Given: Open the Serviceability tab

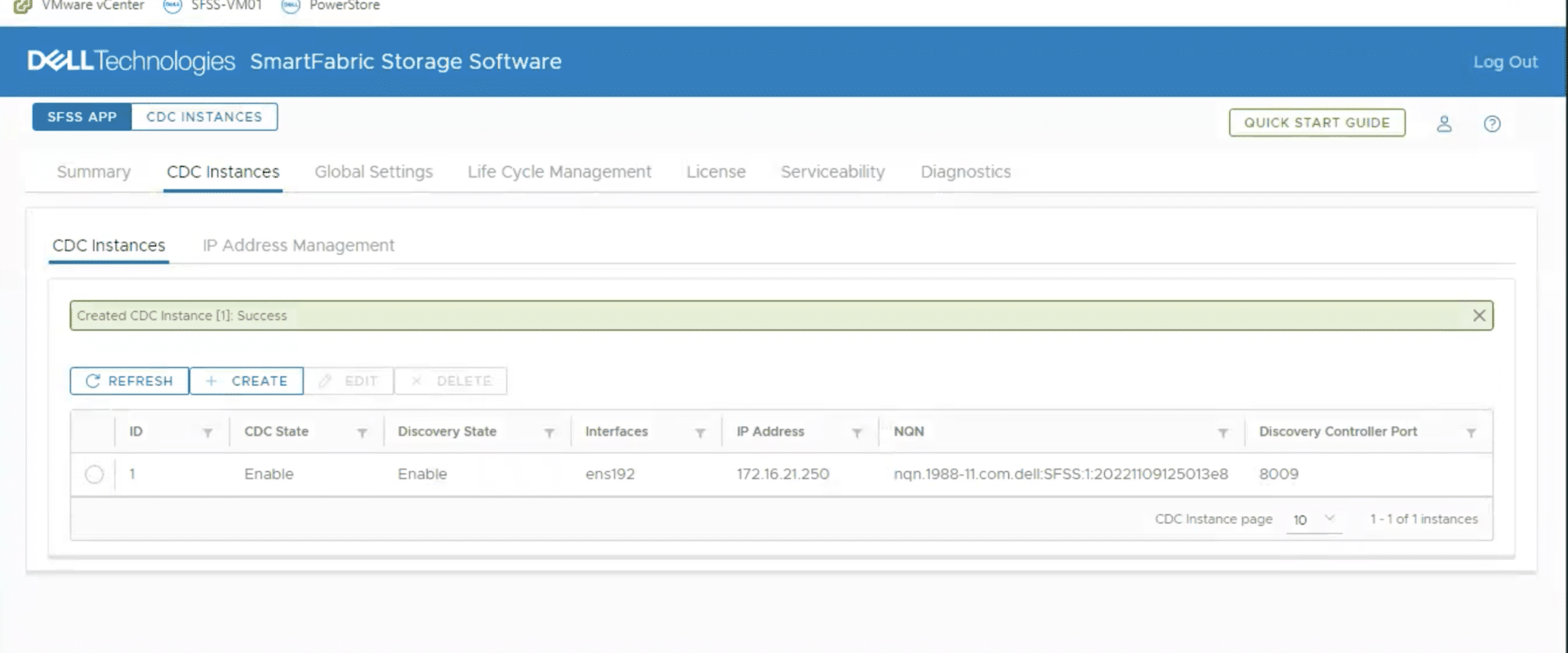Looking at the screenshot, I should point(833,172).
